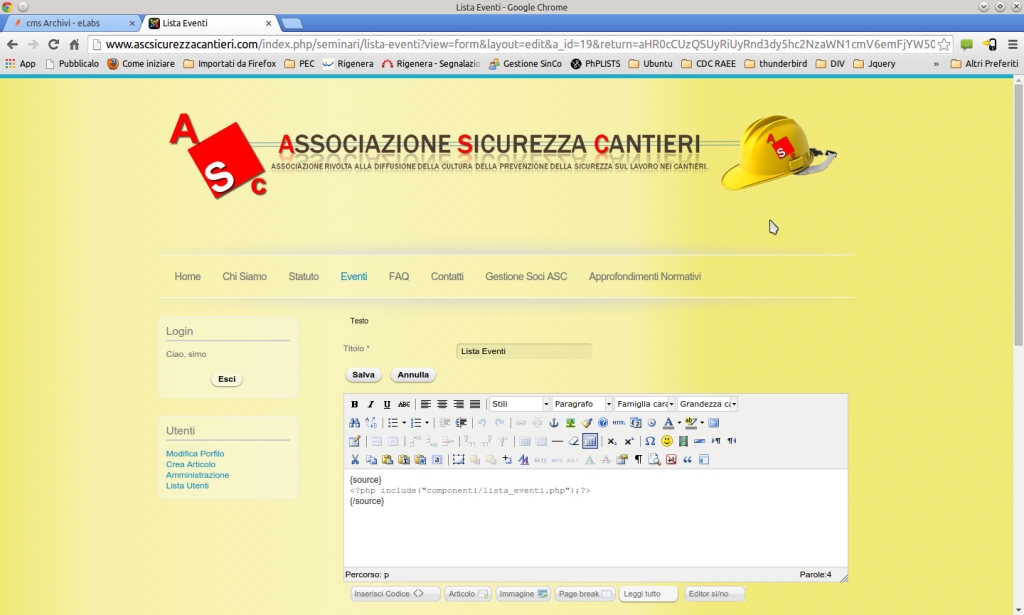The height and width of the screenshot is (615, 1024).
Task: Apply subscript formatting
Action: pyautogui.click(x=612, y=441)
